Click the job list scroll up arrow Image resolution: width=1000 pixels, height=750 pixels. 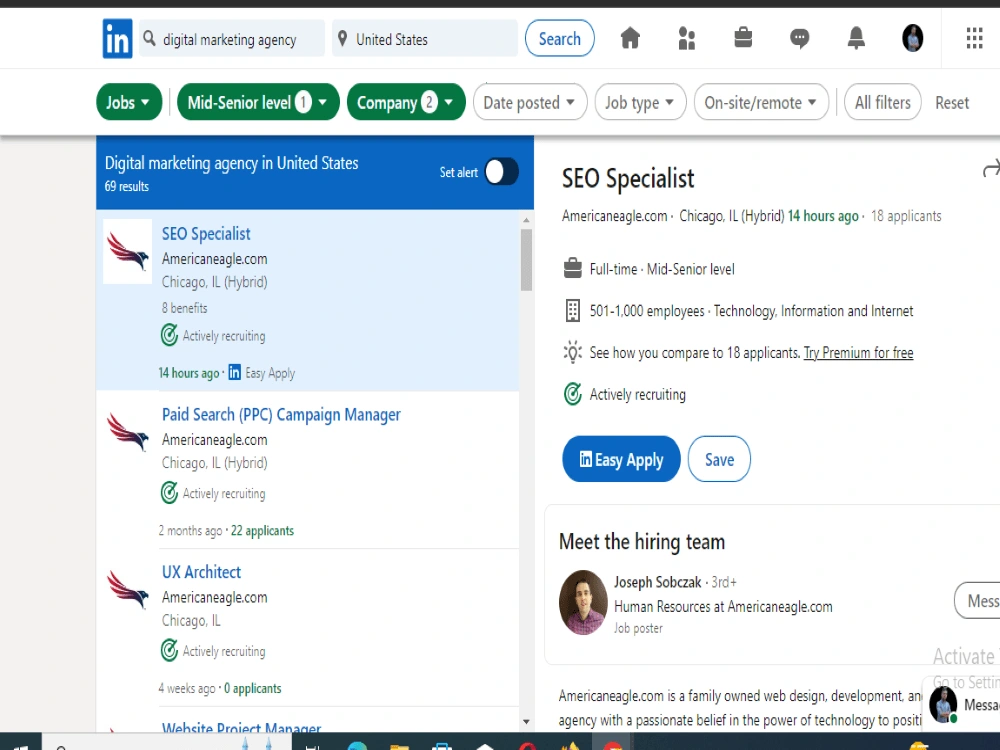coord(526,219)
